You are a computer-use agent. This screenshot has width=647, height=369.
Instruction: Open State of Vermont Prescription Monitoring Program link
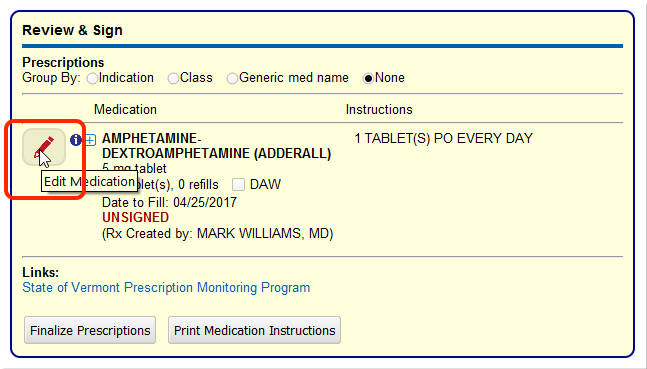[166, 287]
